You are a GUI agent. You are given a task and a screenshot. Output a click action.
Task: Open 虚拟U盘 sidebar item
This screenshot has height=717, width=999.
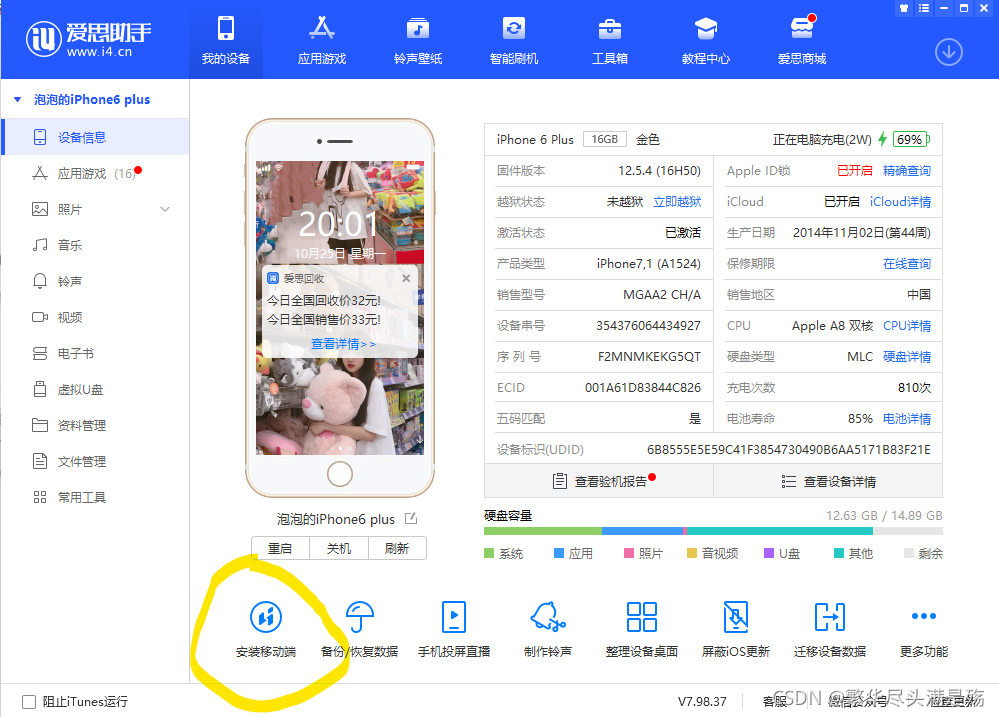point(96,389)
